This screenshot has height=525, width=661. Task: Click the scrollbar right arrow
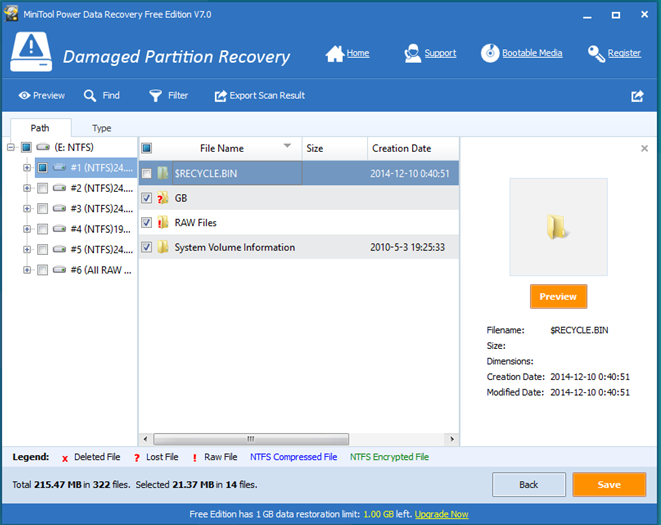(452, 439)
